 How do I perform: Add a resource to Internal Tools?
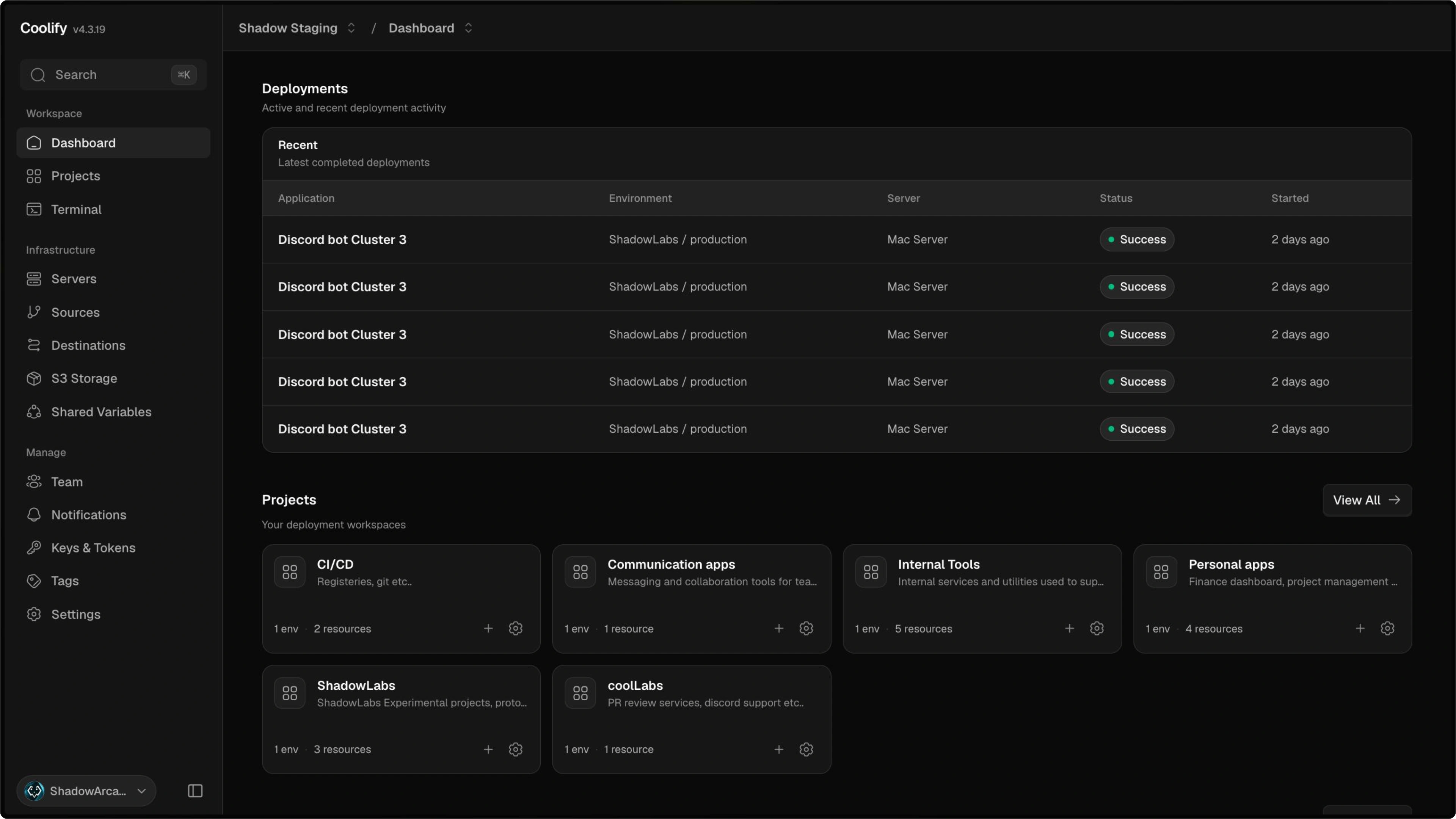point(1069,629)
